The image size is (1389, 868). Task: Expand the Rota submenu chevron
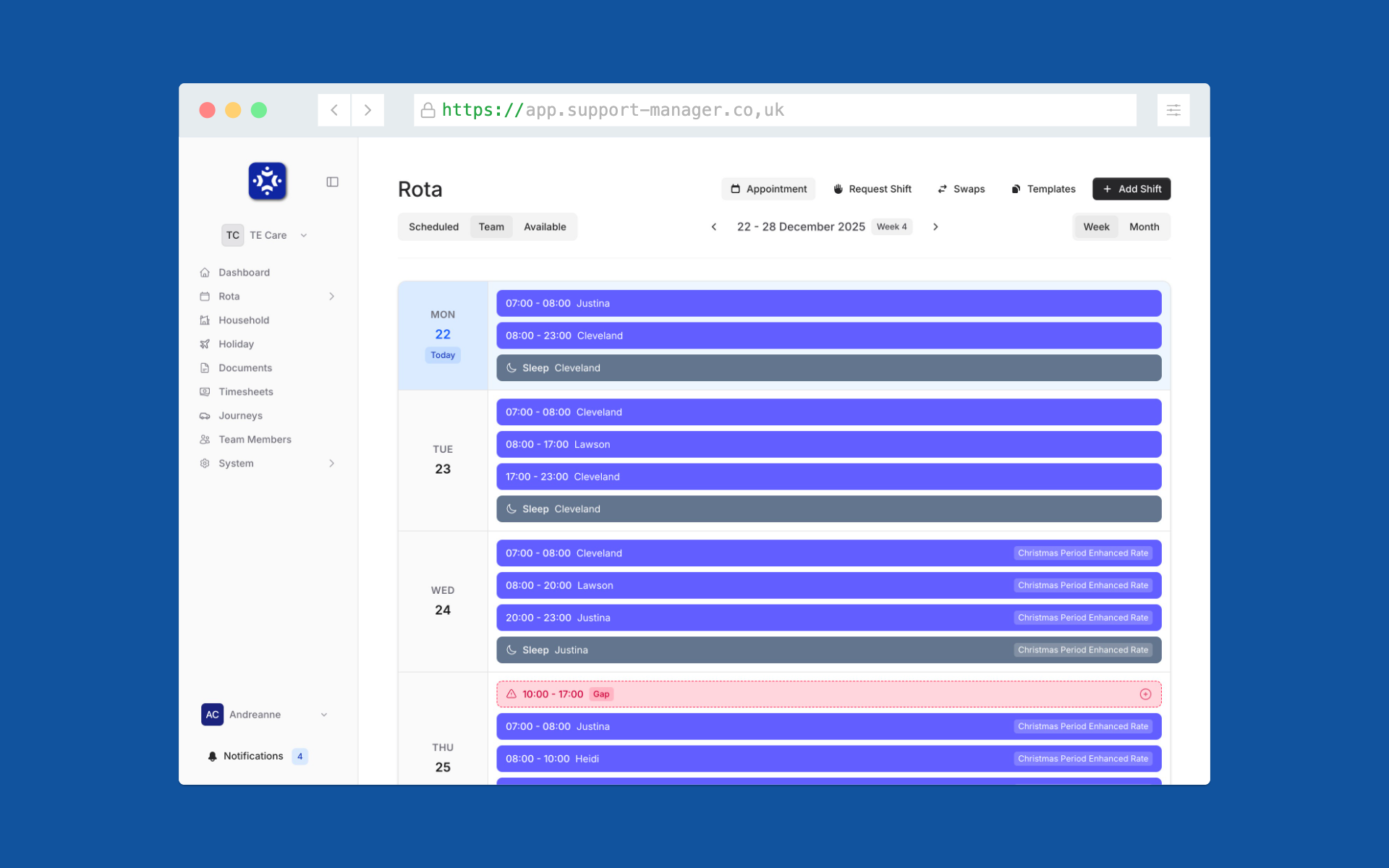(x=331, y=296)
